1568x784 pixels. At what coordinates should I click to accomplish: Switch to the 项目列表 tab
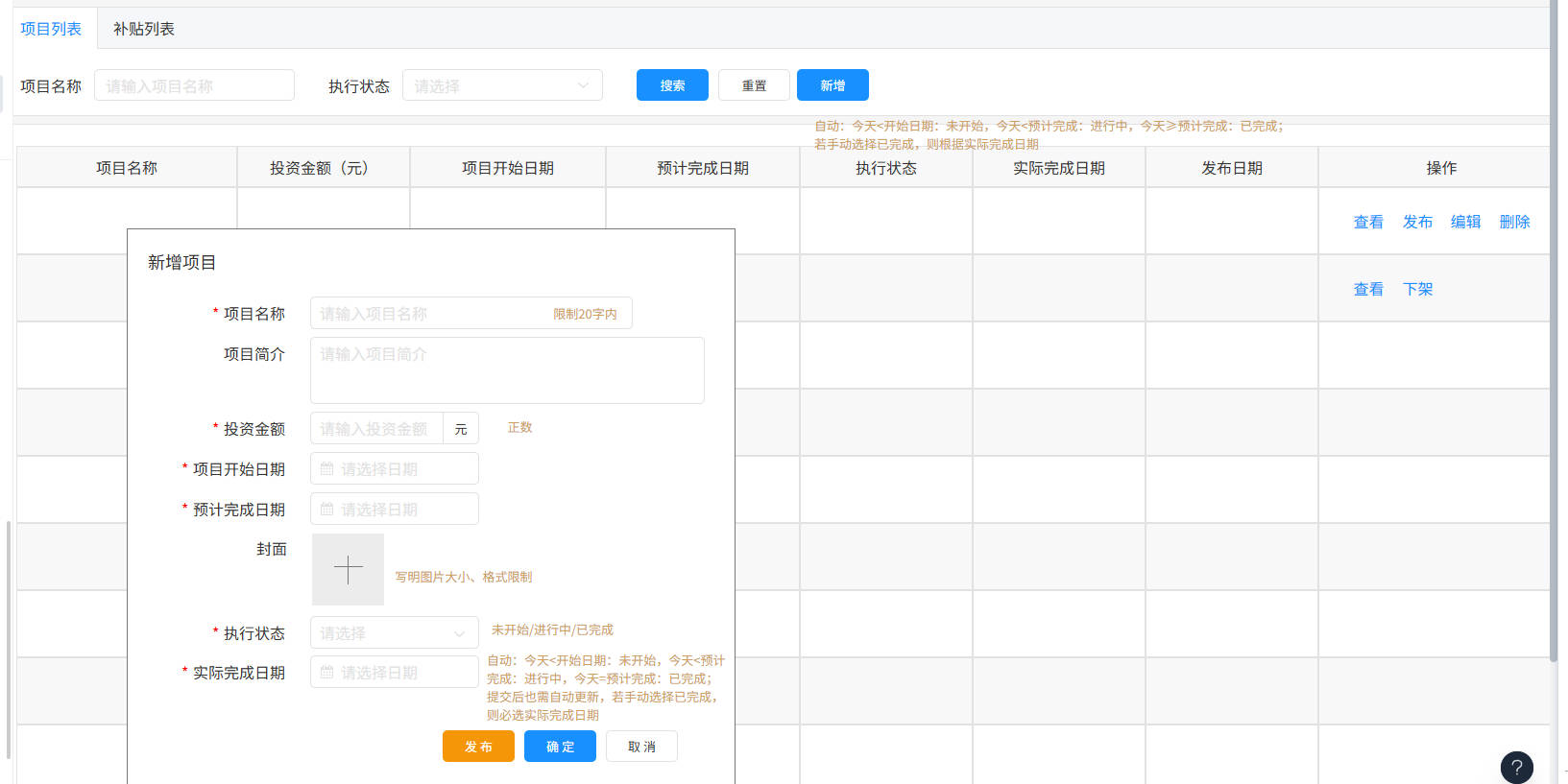(x=51, y=29)
